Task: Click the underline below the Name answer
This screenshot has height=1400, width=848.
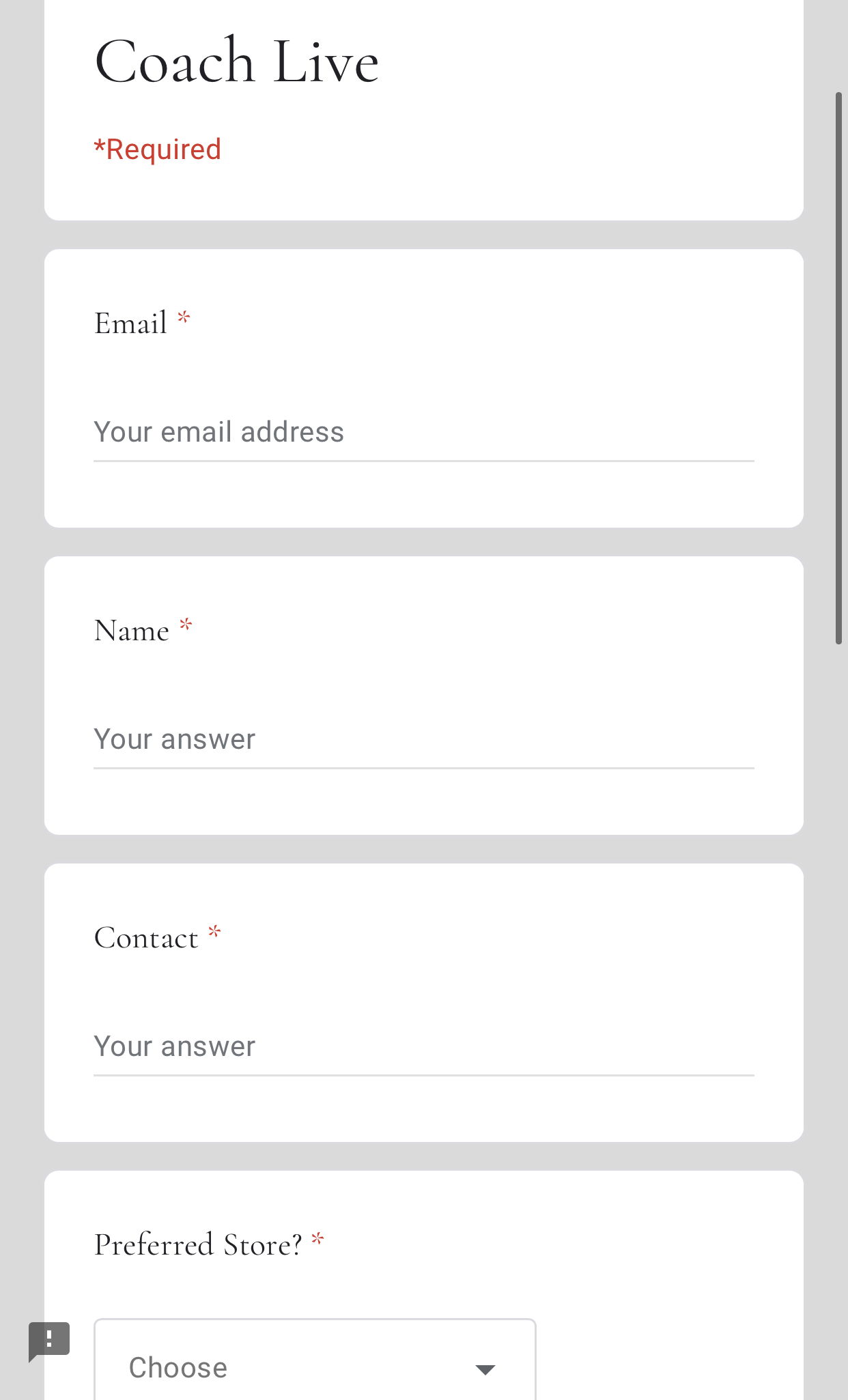Action: click(423, 769)
